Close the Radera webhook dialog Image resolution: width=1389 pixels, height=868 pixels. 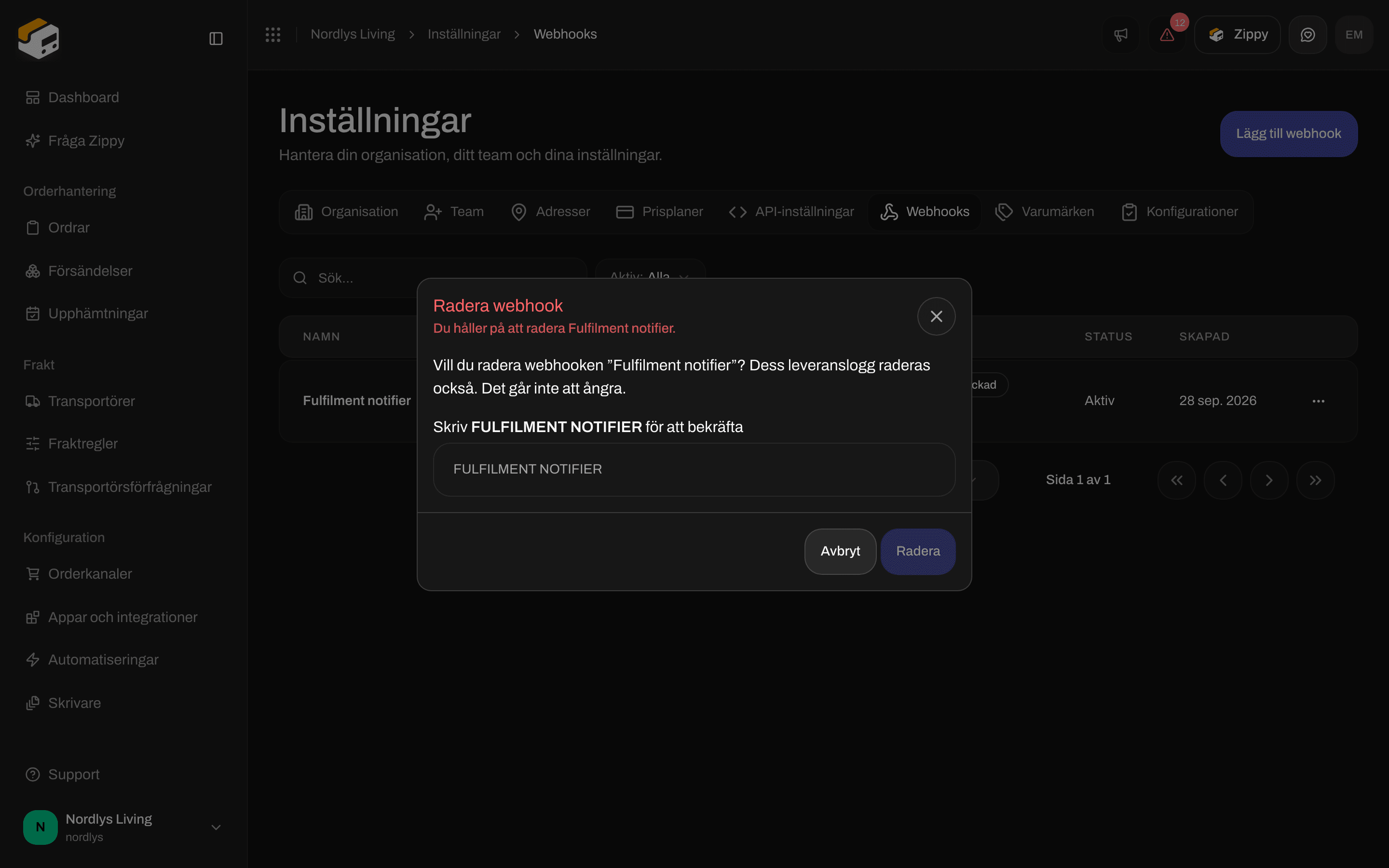point(936,316)
